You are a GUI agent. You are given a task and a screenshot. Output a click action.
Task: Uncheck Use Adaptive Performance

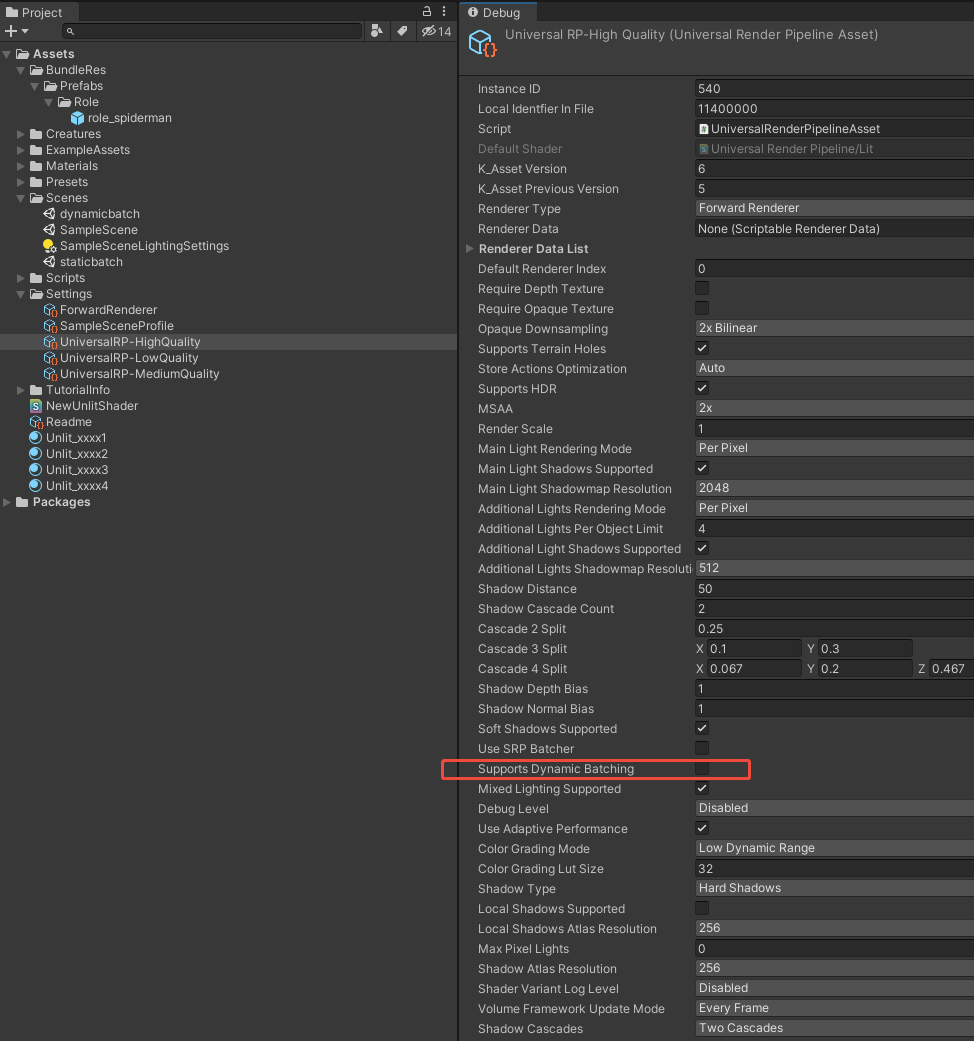(702, 828)
